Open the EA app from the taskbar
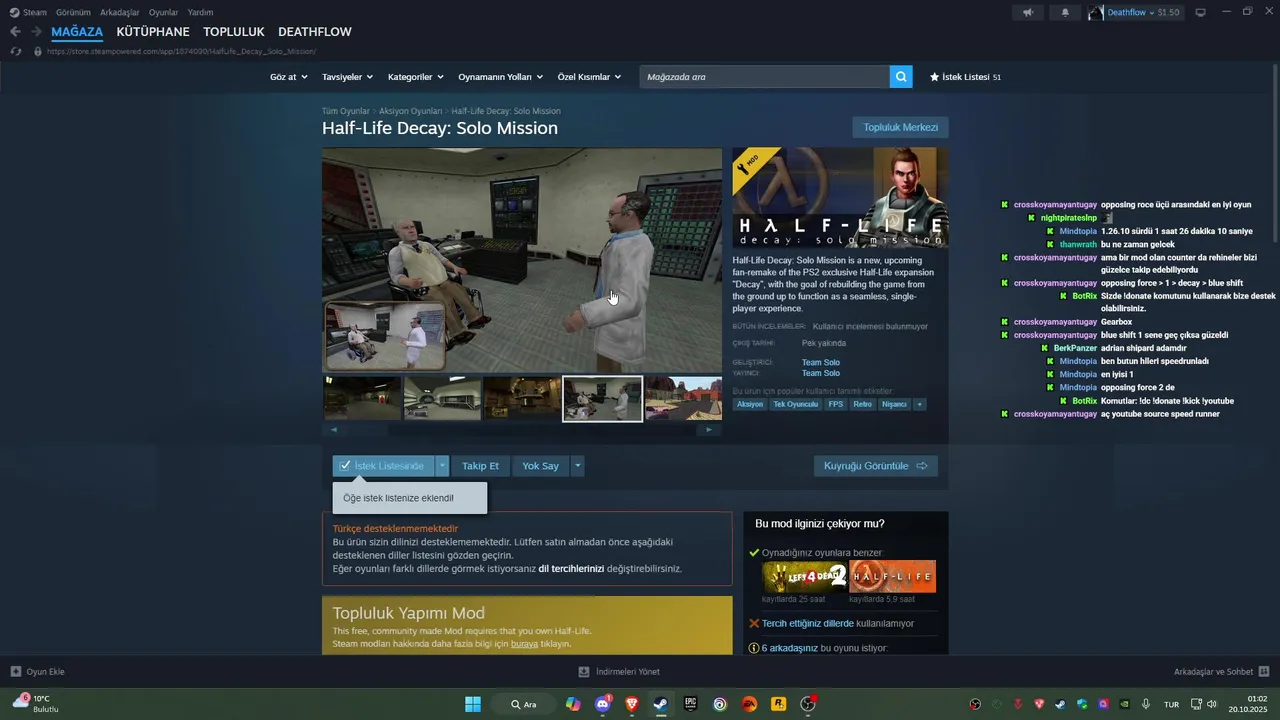The width and height of the screenshot is (1280, 720). click(749, 704)
